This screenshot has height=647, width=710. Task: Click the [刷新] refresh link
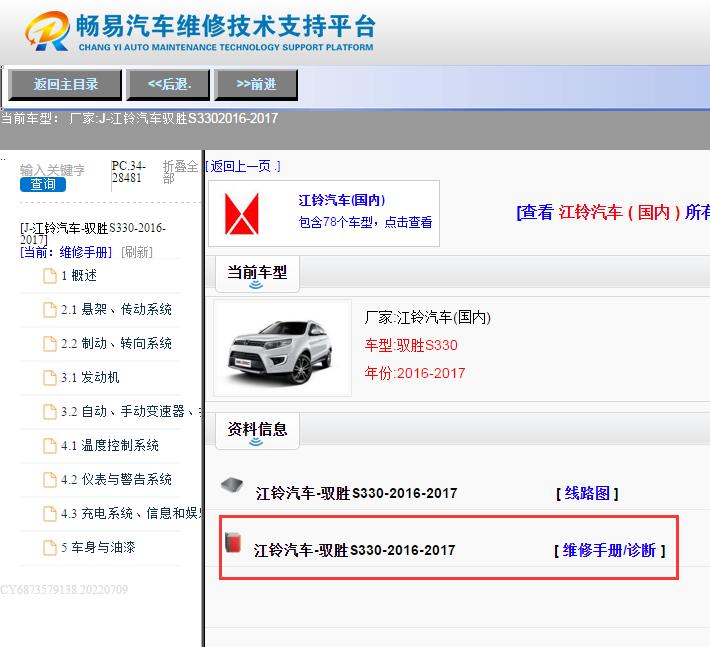click(137, 252)
